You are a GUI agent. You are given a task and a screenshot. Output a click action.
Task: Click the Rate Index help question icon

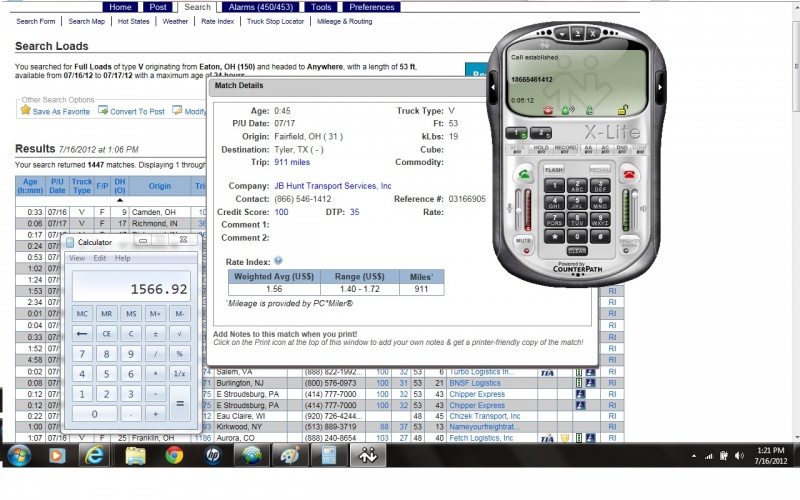(x=278, y=261)
